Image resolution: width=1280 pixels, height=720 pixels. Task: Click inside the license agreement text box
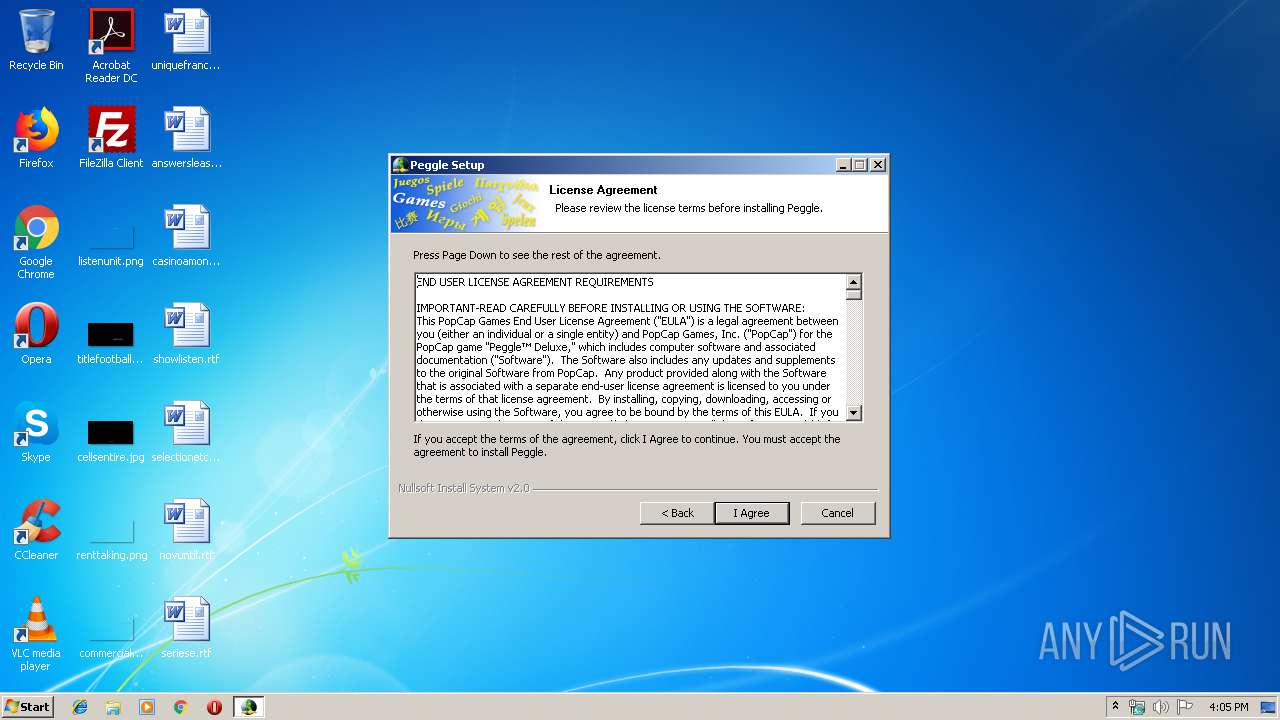pos(630,347)
